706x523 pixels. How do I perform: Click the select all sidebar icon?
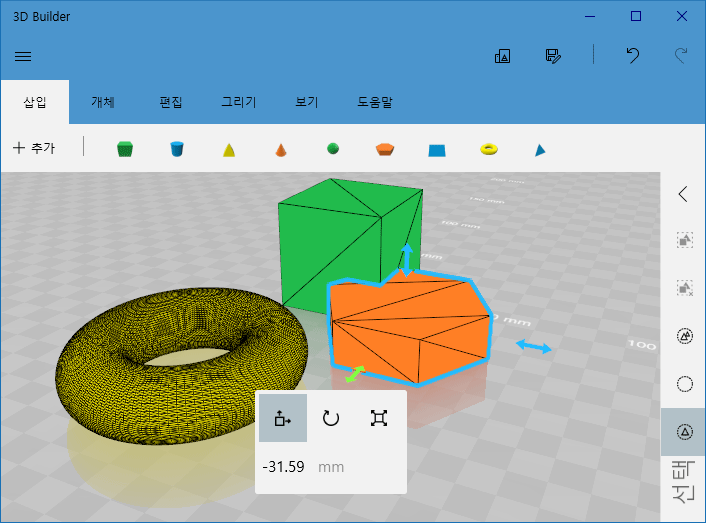point(685,336)
